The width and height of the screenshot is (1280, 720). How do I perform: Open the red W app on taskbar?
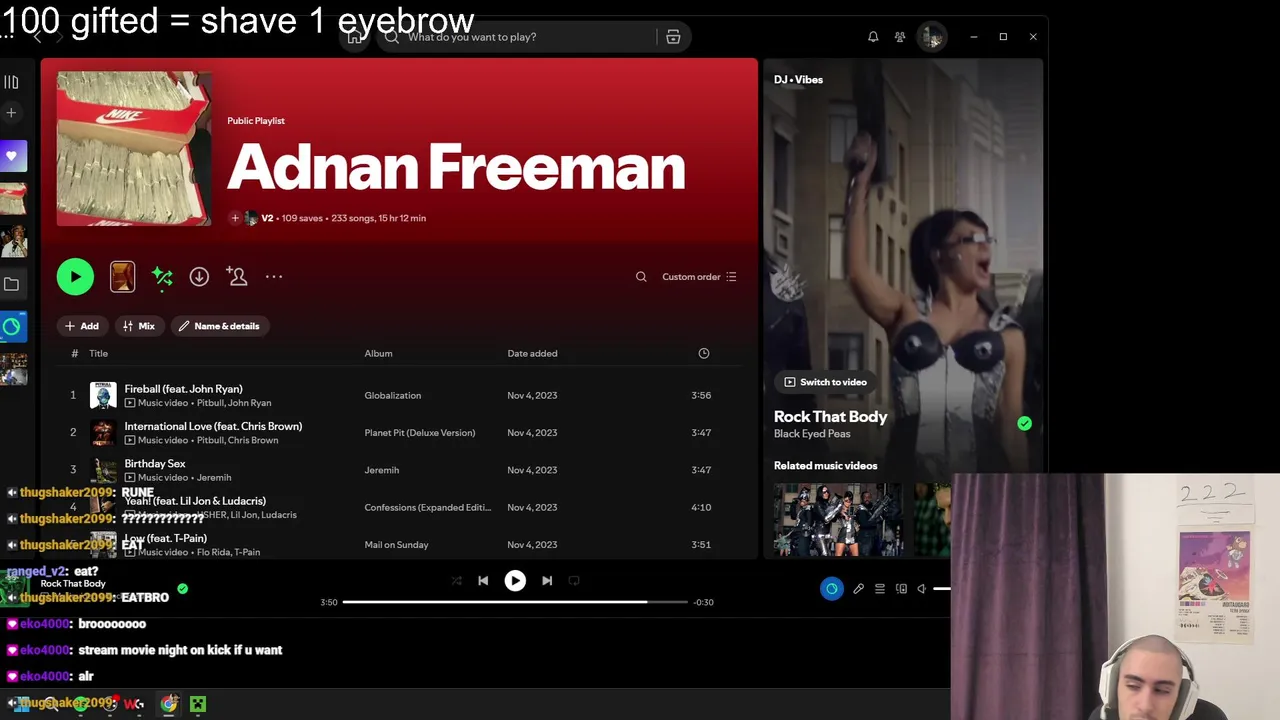pyautogui.click(x=133, y=704)
